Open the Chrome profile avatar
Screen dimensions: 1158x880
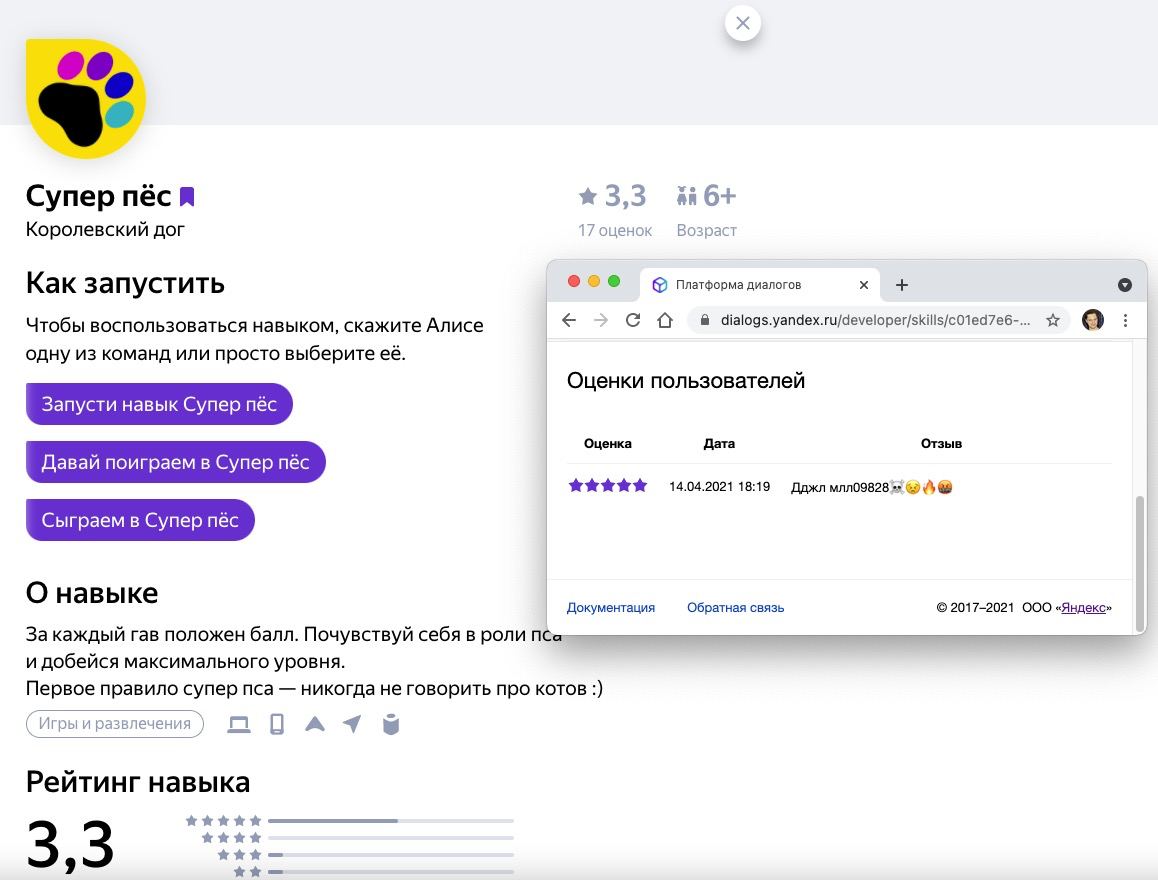pos(1093,320)
